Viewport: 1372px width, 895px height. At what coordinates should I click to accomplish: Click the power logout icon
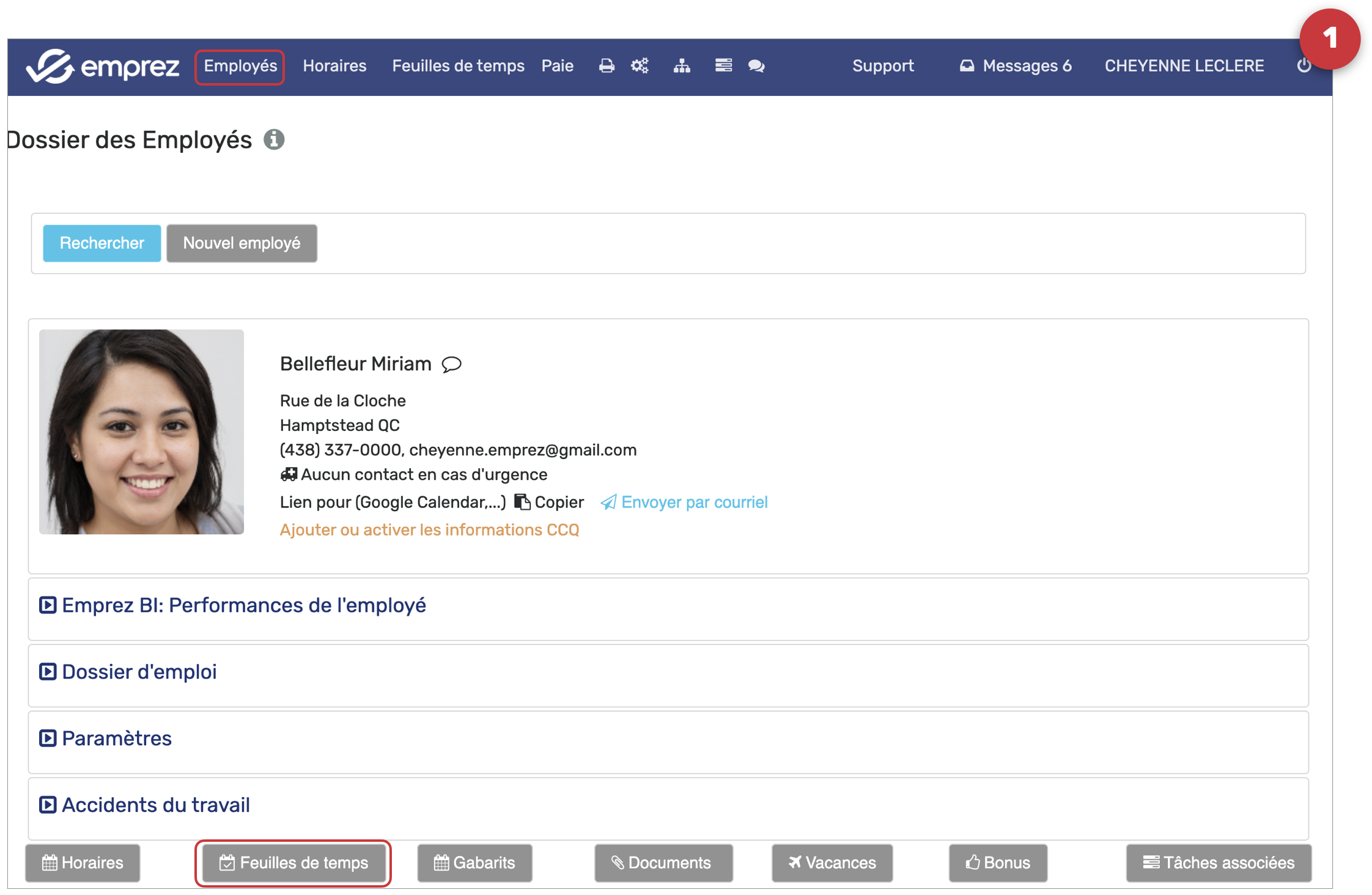click(x=1304, y=66)
